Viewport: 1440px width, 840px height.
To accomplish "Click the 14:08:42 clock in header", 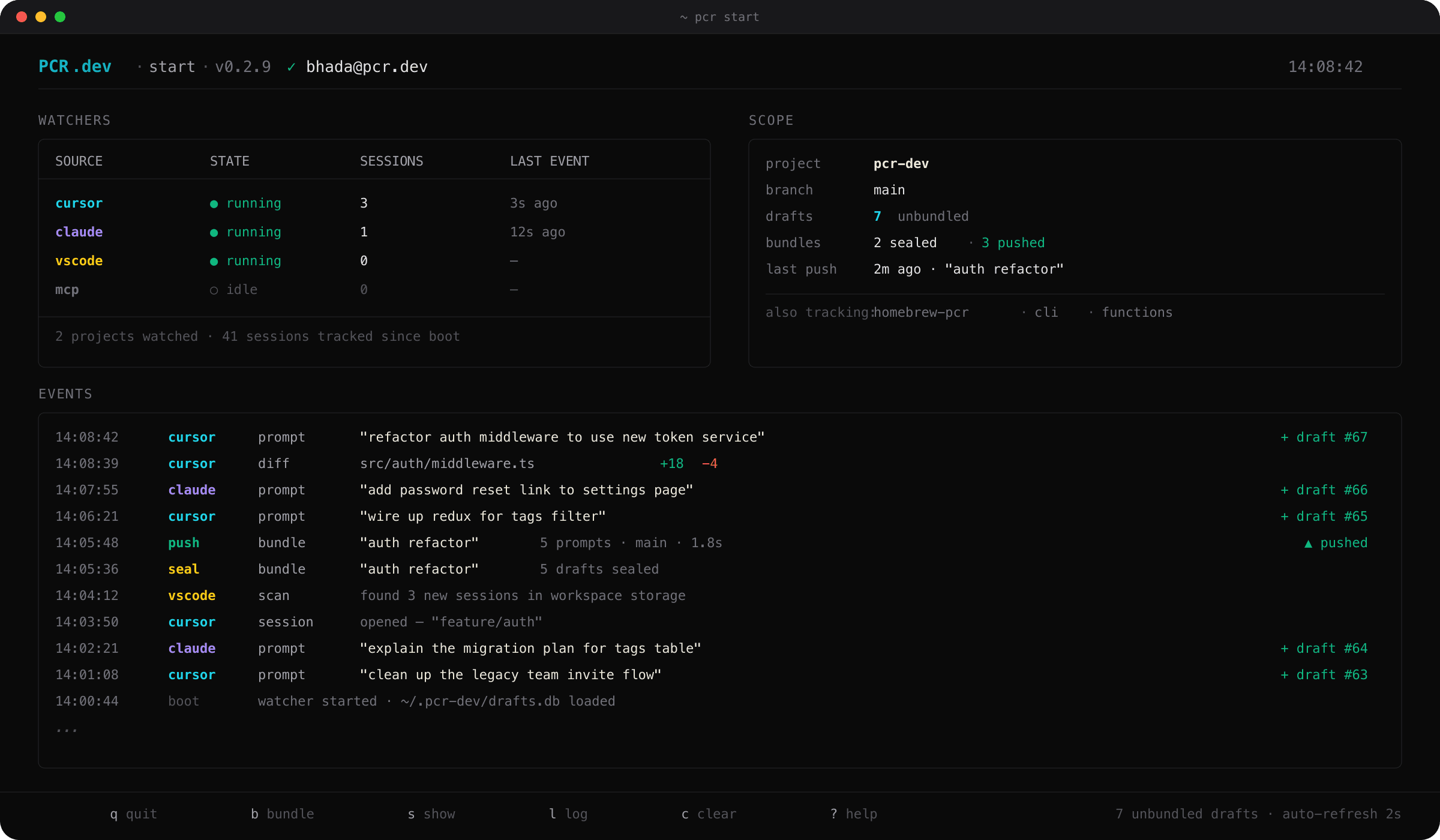I will [x=1325, y=67].
